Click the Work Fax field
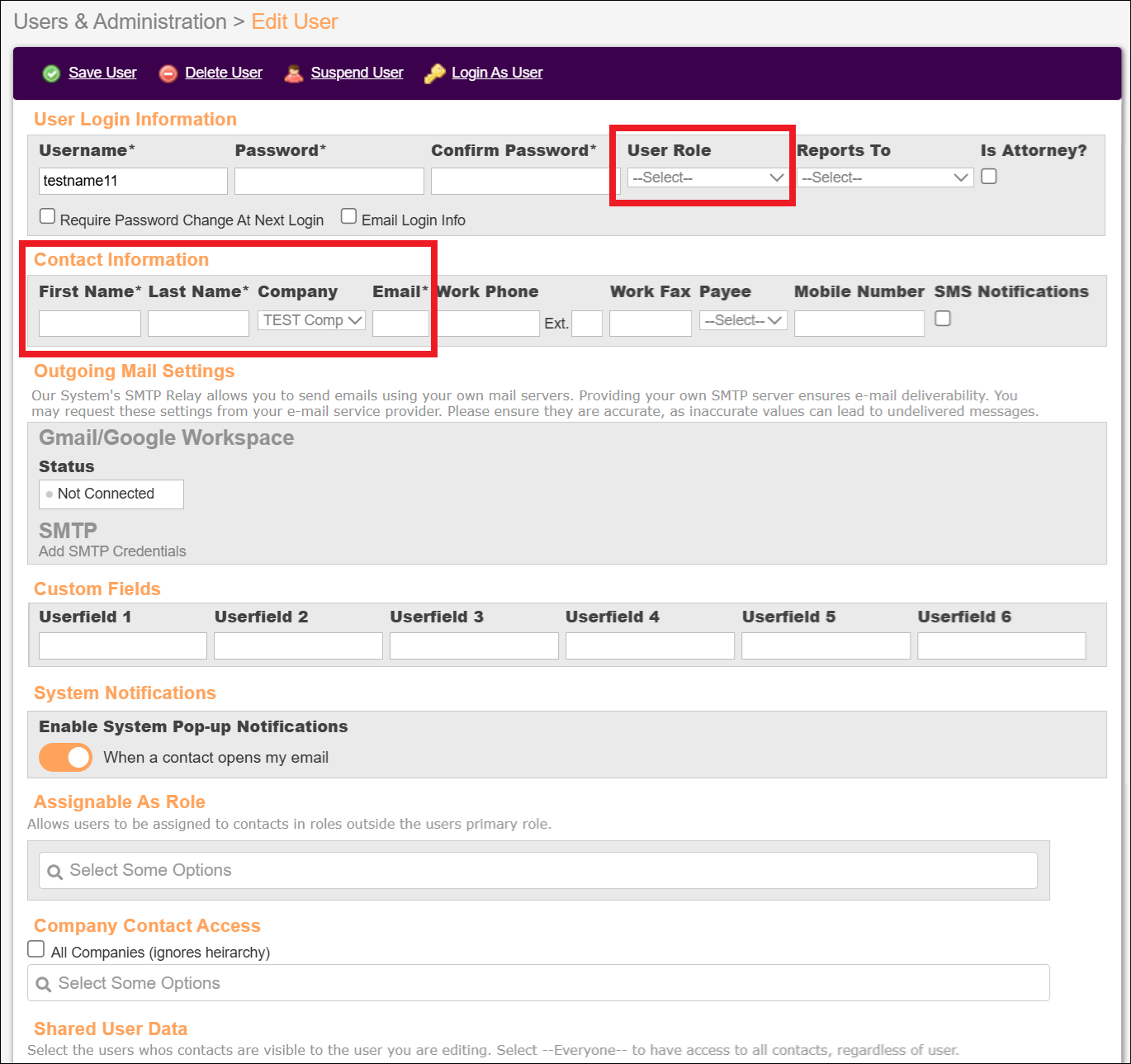Viewport: 1131px width, 1064px height. [651, 324]
